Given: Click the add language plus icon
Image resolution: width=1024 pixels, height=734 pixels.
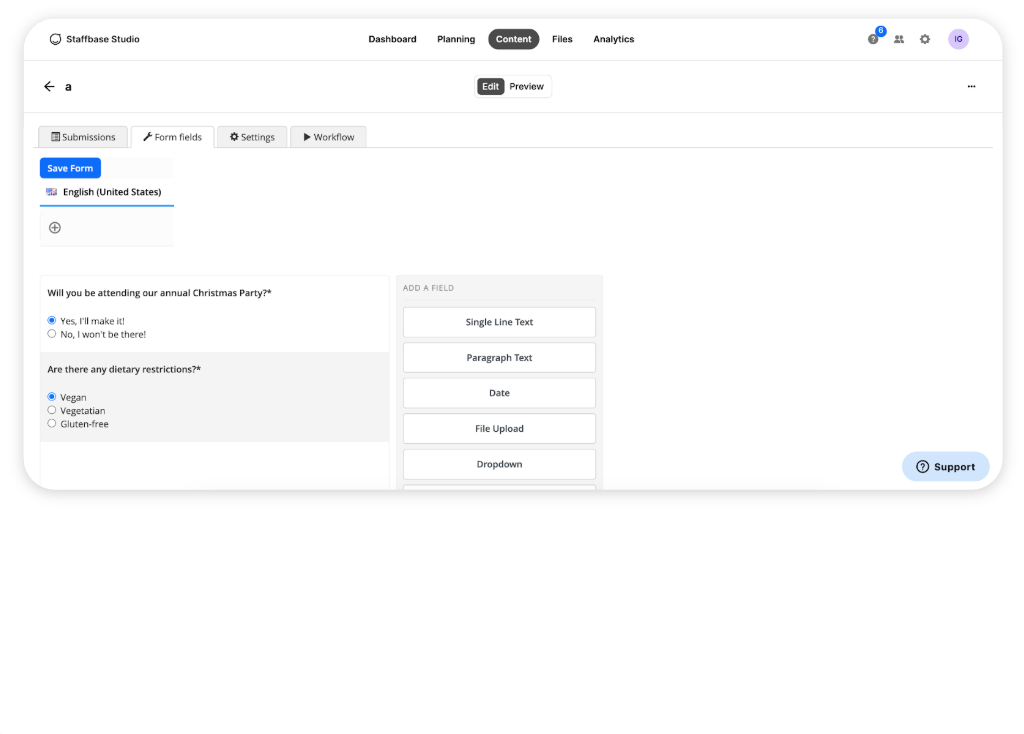Looking at the screenshot, I should (55, 227).
